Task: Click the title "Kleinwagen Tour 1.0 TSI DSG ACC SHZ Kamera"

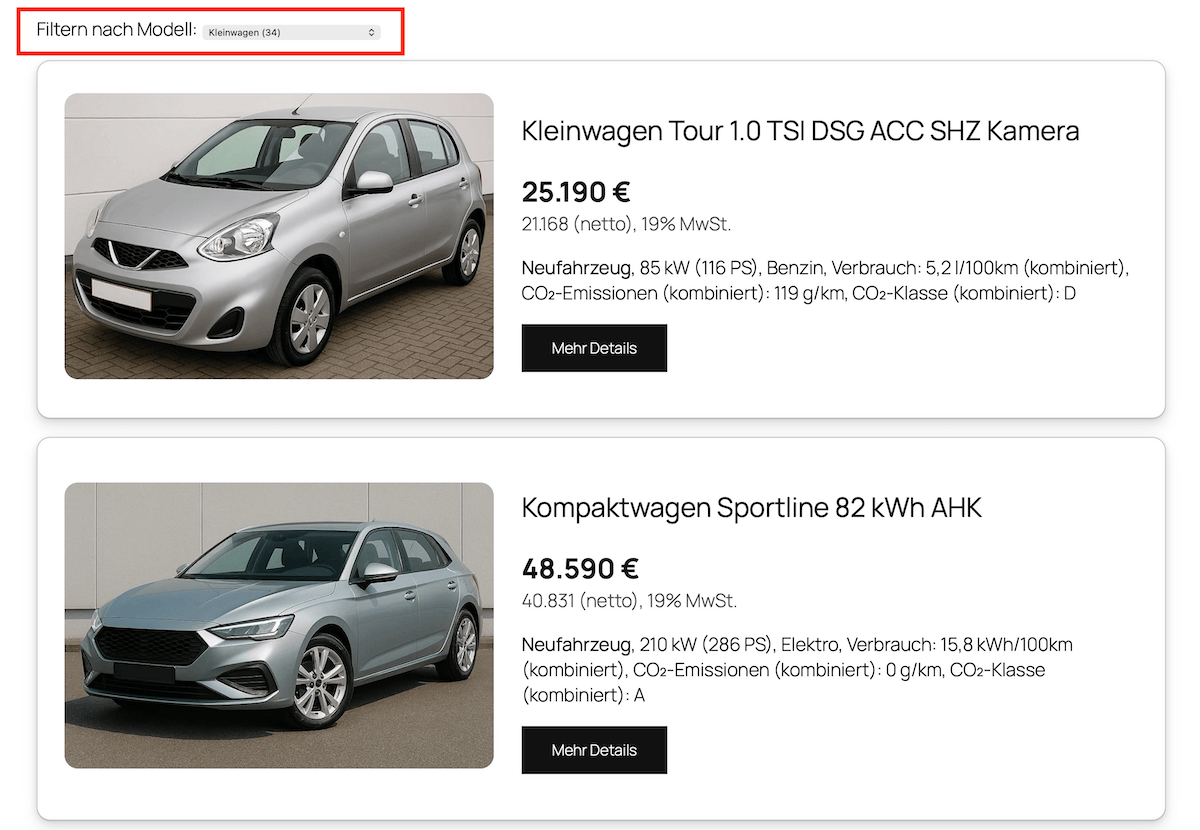Action: coord(800,131)
